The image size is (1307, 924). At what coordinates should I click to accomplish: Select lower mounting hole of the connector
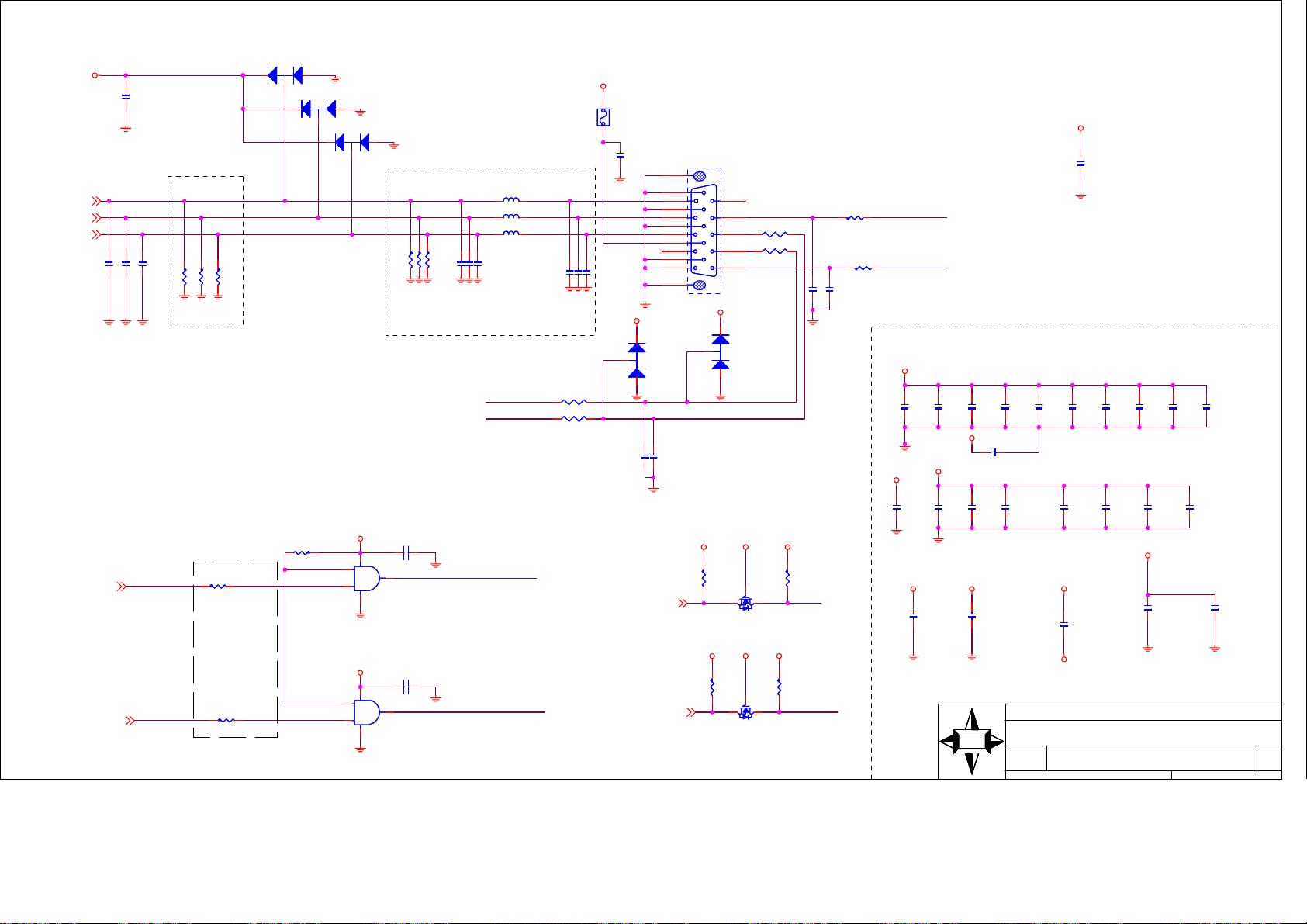tap(700, 285)
